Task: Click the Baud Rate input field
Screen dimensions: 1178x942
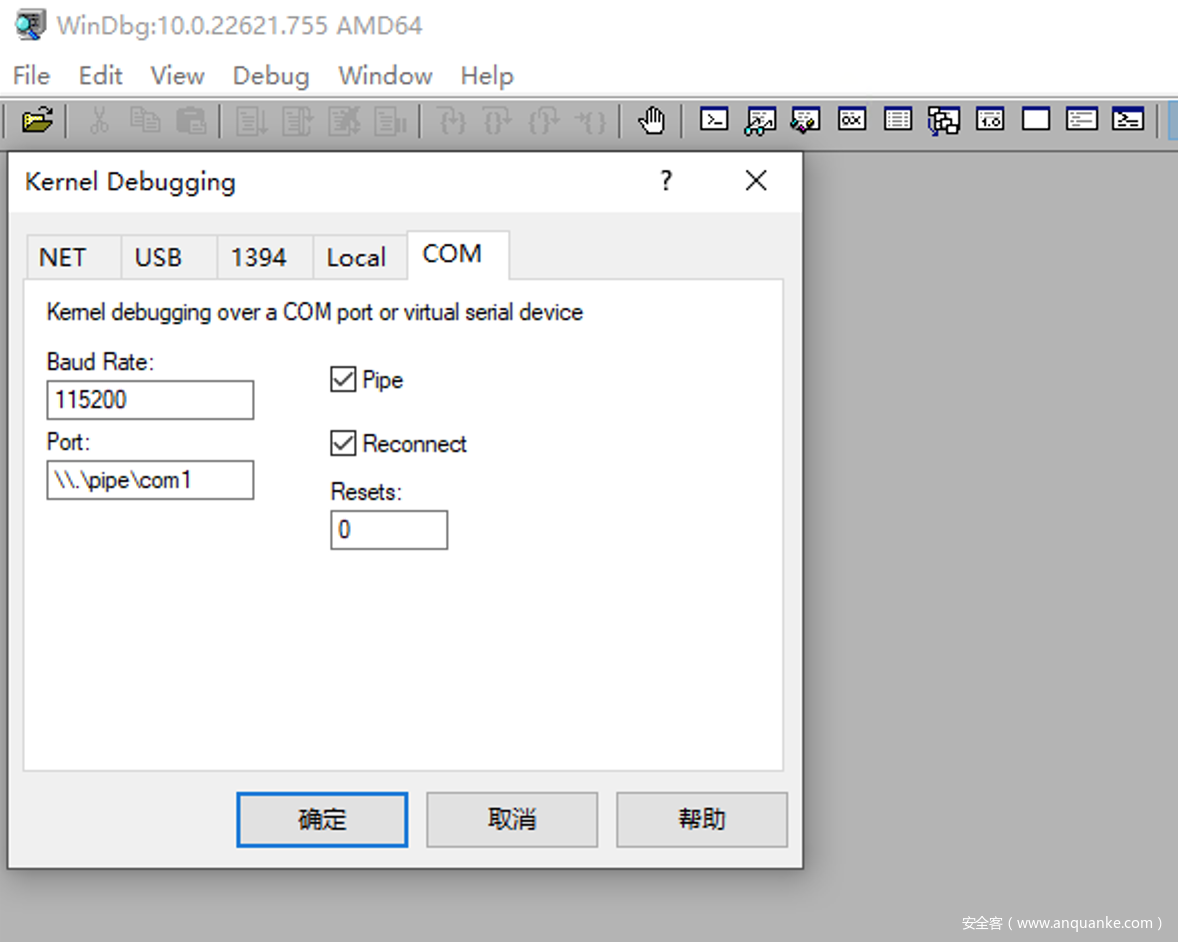Action: 150,400
